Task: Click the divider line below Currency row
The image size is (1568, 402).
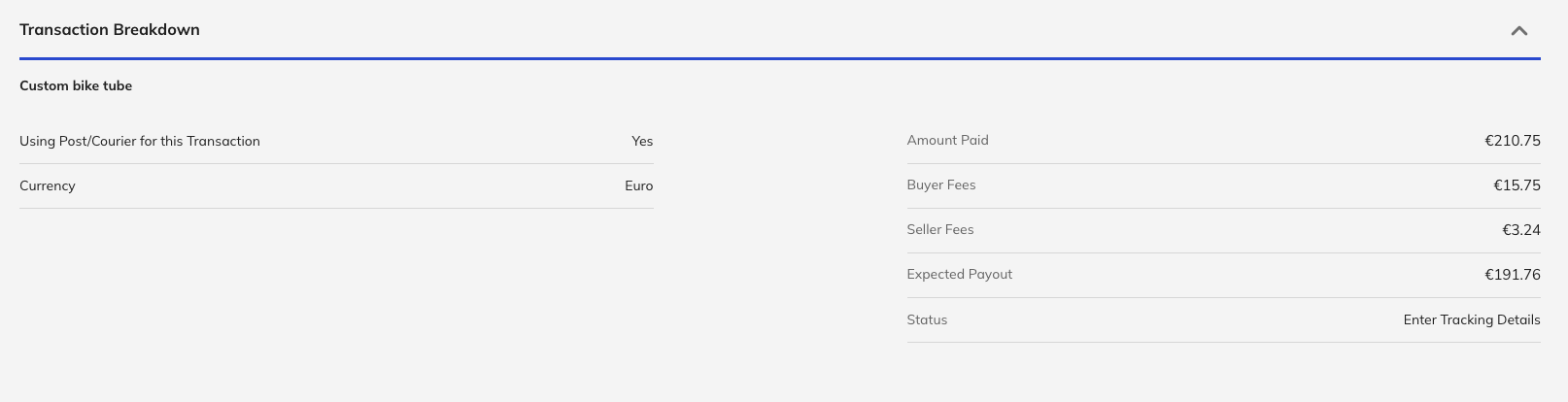Action: (336, 208)
